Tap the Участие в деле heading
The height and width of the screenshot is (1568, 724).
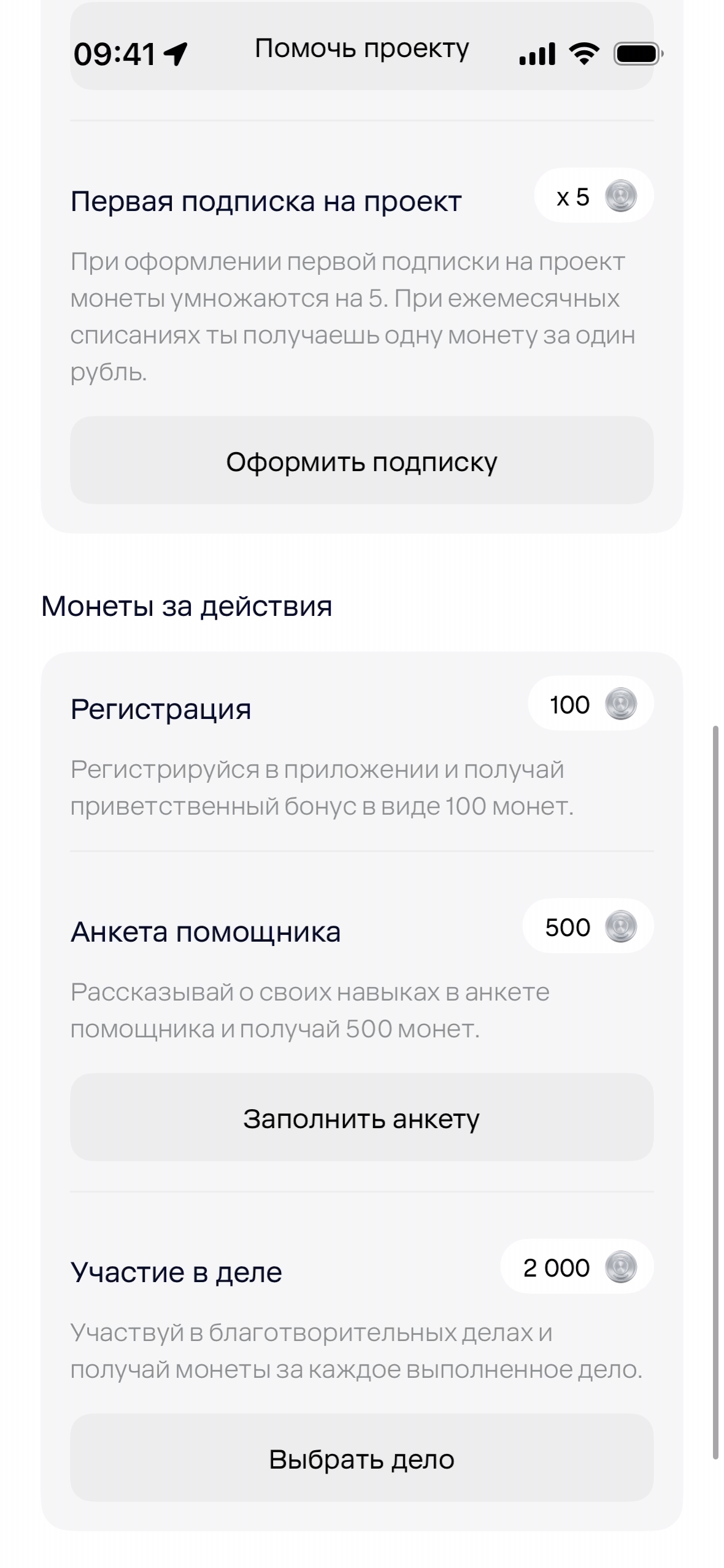(176, 1272)
